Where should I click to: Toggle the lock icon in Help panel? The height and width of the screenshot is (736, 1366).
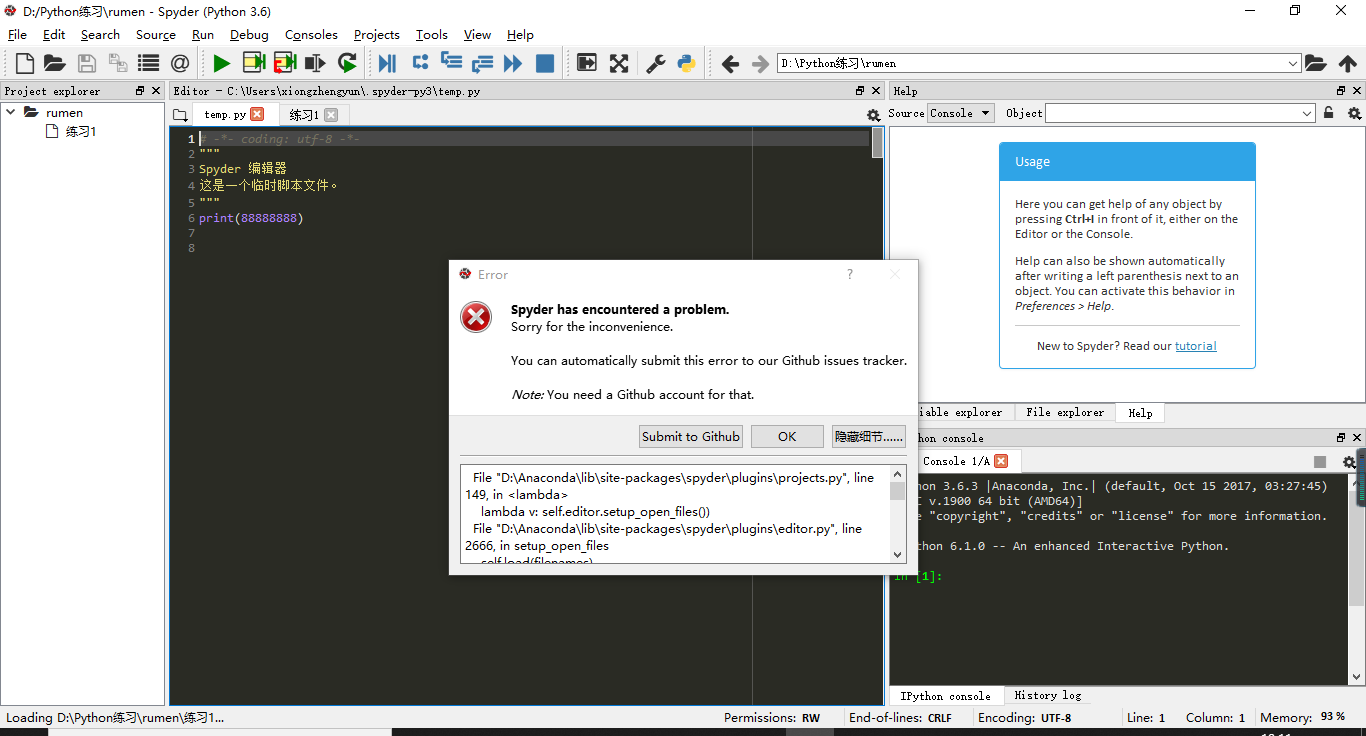click(1327, 113)
